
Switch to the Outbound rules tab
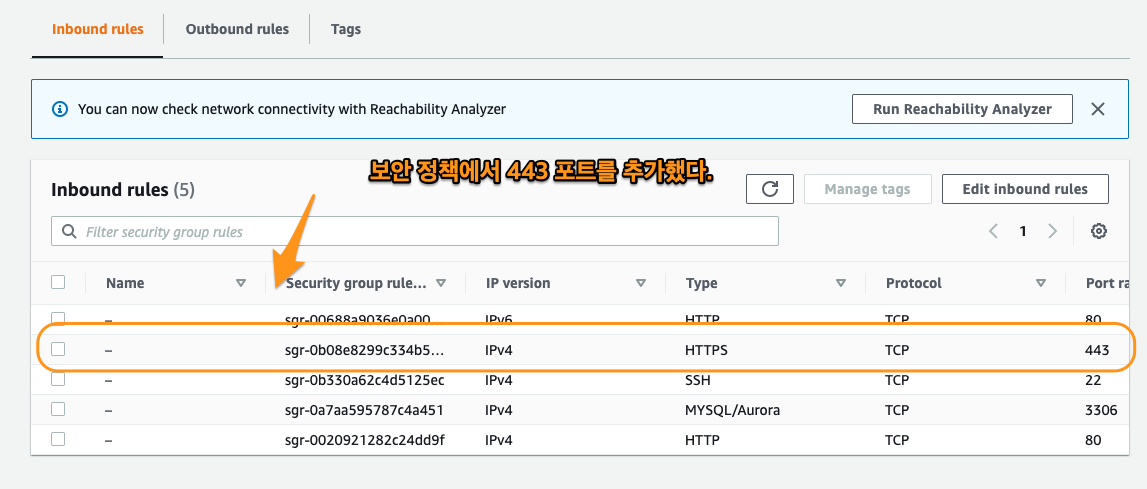237,29
